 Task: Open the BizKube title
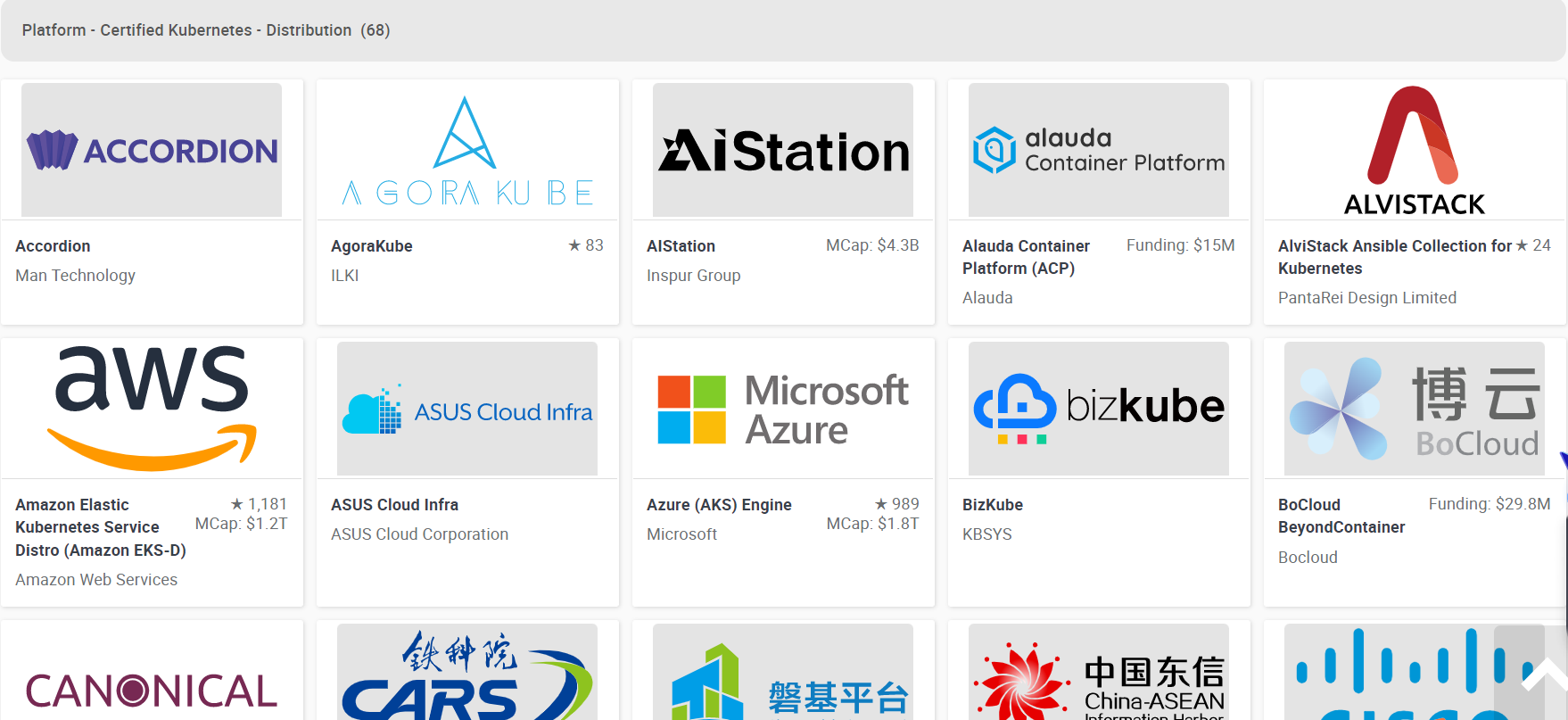pos(993,505)
